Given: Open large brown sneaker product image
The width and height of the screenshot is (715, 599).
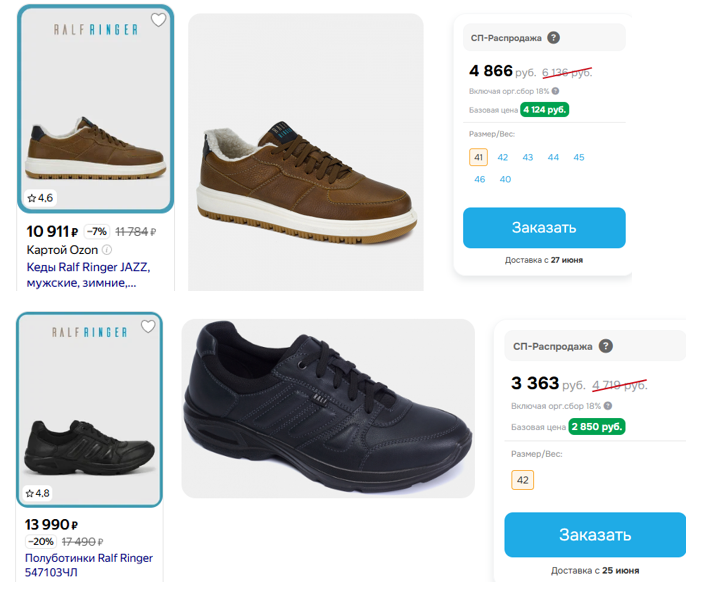Looking at the screenshot, I should 306,152.
